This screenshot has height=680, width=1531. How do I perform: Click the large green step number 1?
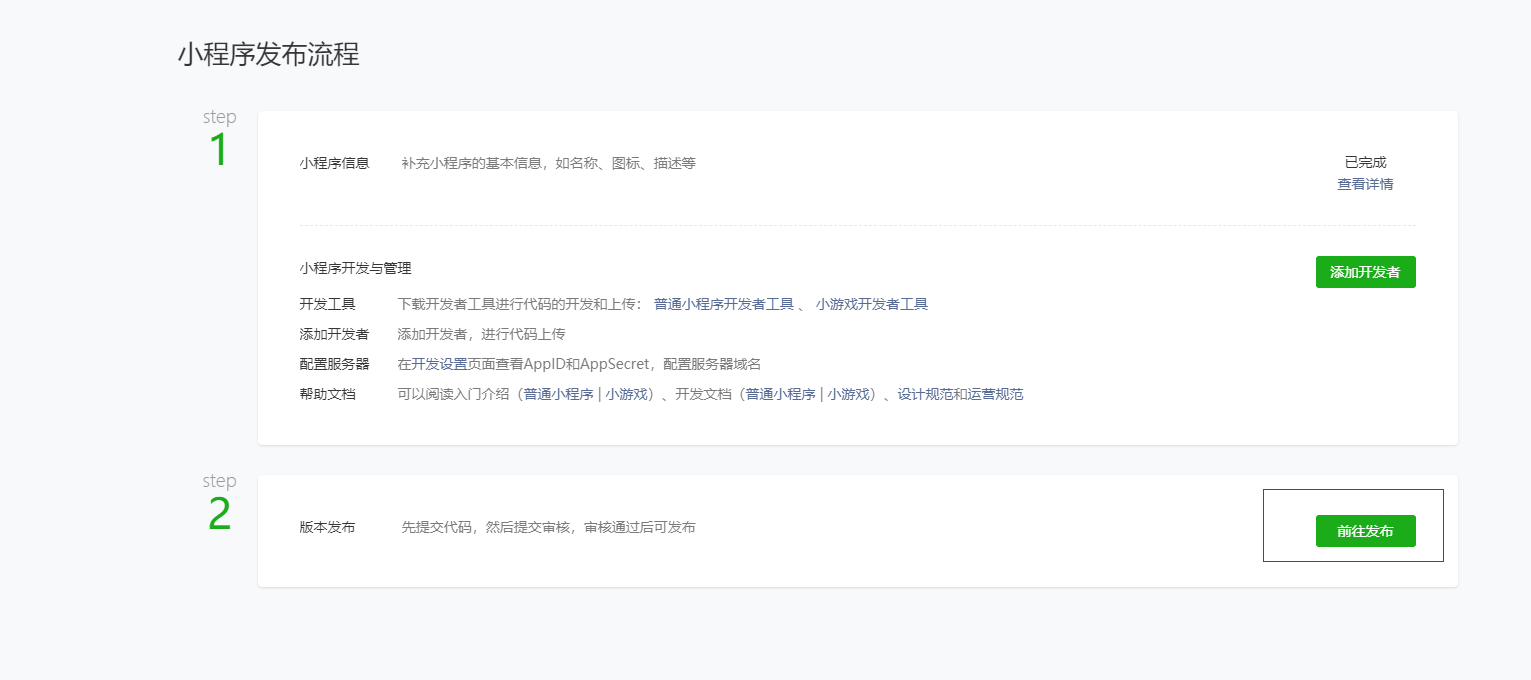tap(218, 151)
